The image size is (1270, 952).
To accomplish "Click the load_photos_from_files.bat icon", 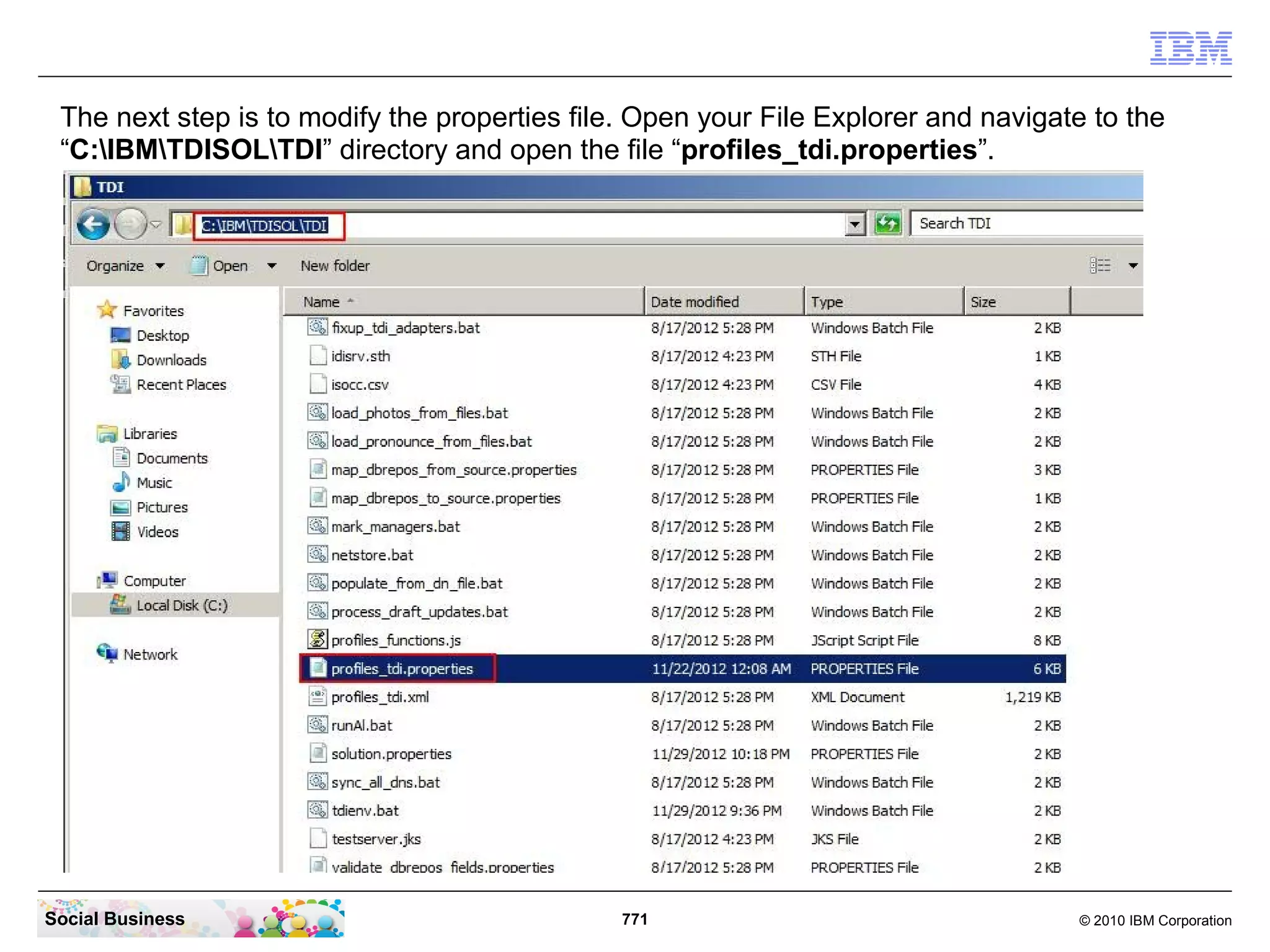I will [x=317, y=412].
